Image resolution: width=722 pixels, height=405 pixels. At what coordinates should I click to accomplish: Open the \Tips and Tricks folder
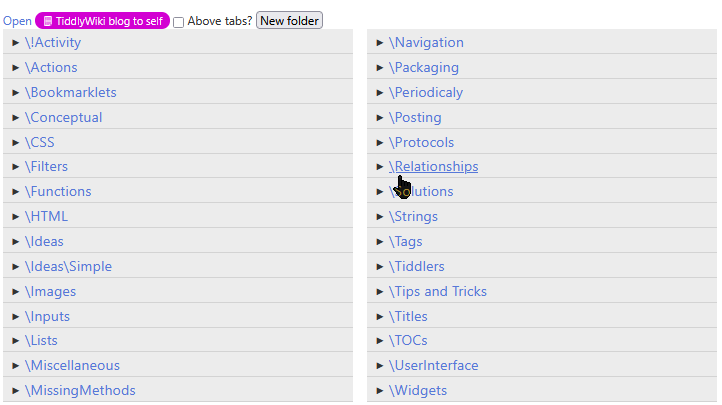pos(438,292)
